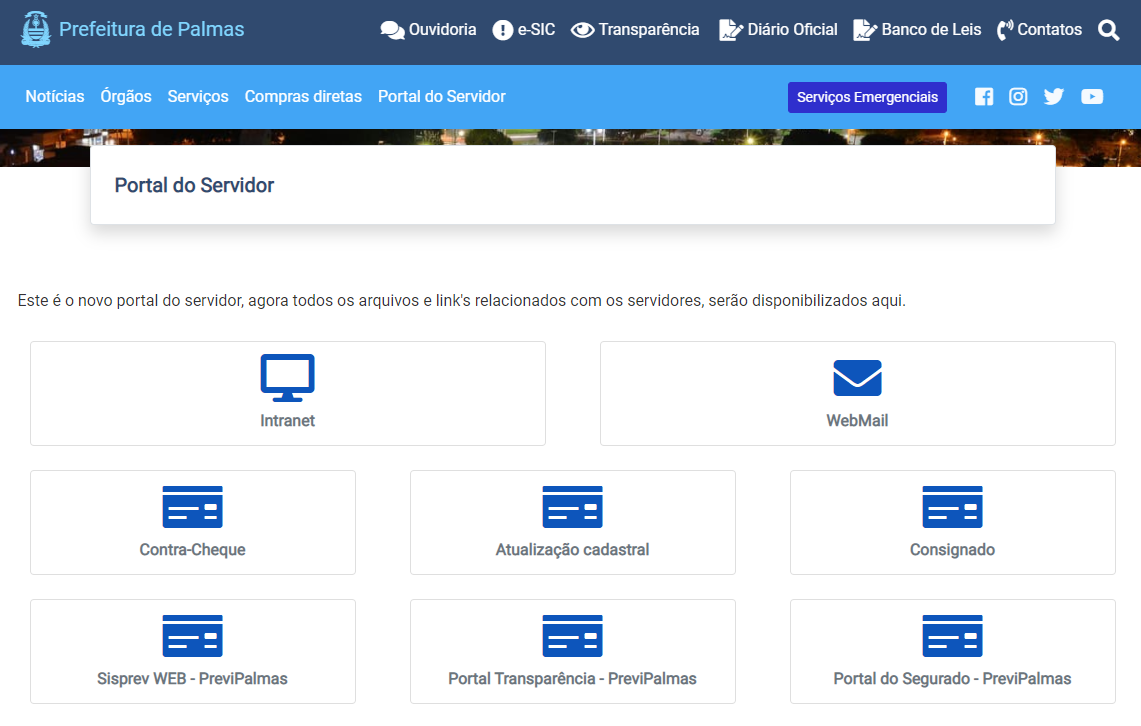Click the e-SIC exclamation icon

(503, 30)
